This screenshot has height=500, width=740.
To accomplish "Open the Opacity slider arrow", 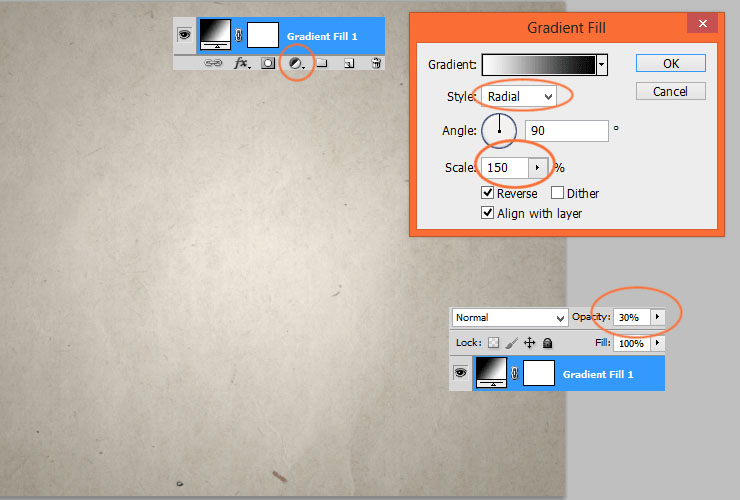I will [x=657, y=317].
